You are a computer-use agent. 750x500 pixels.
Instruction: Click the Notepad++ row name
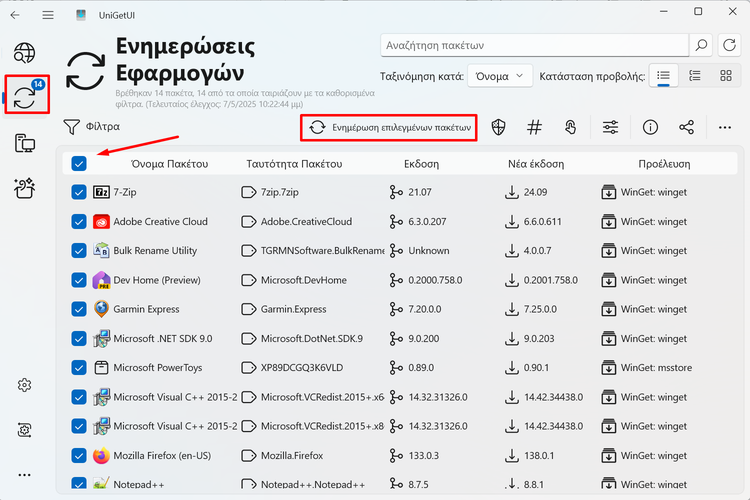[139, 484]
